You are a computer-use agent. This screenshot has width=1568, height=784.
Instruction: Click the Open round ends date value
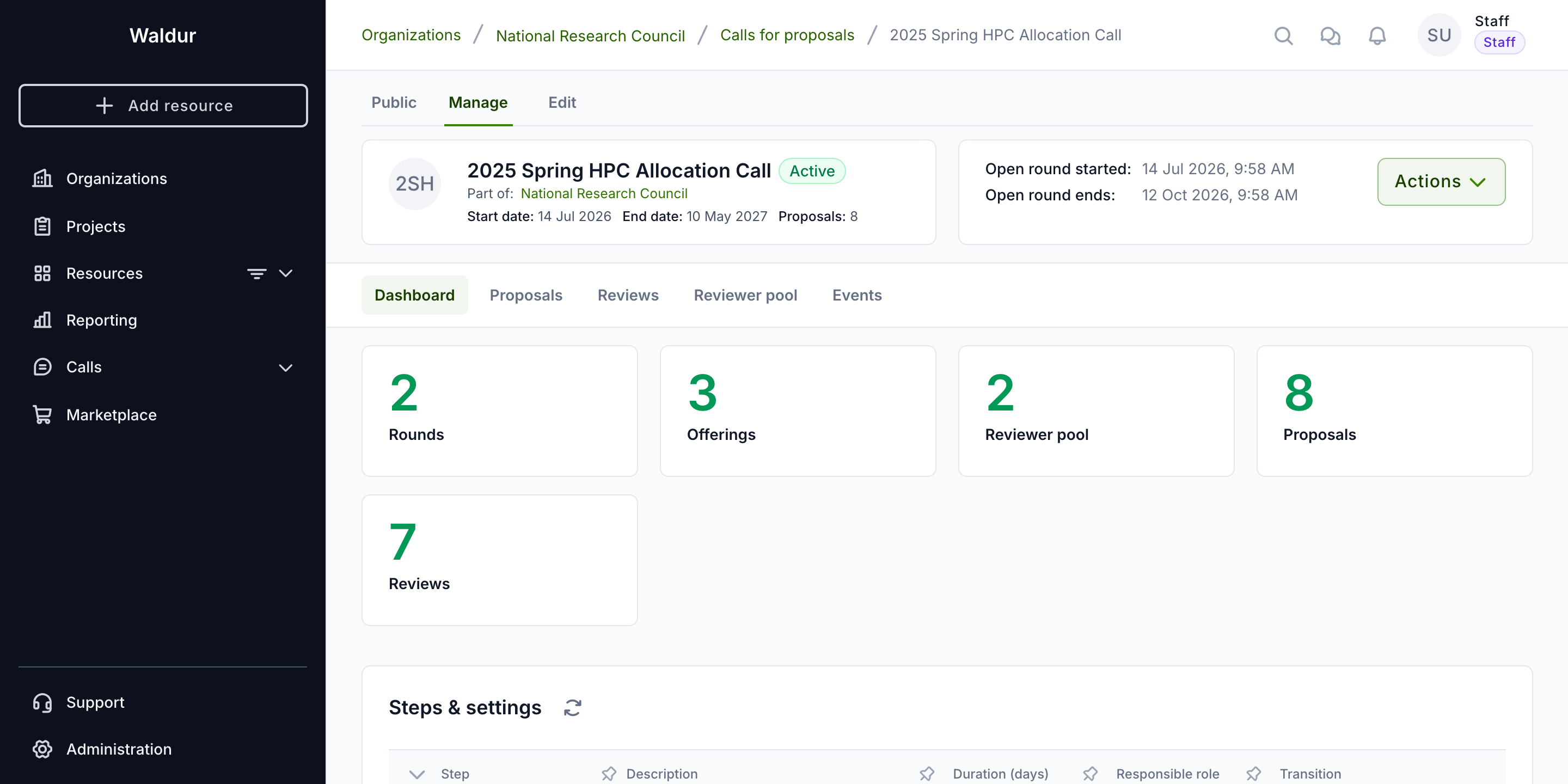(x=1219, y=195)
